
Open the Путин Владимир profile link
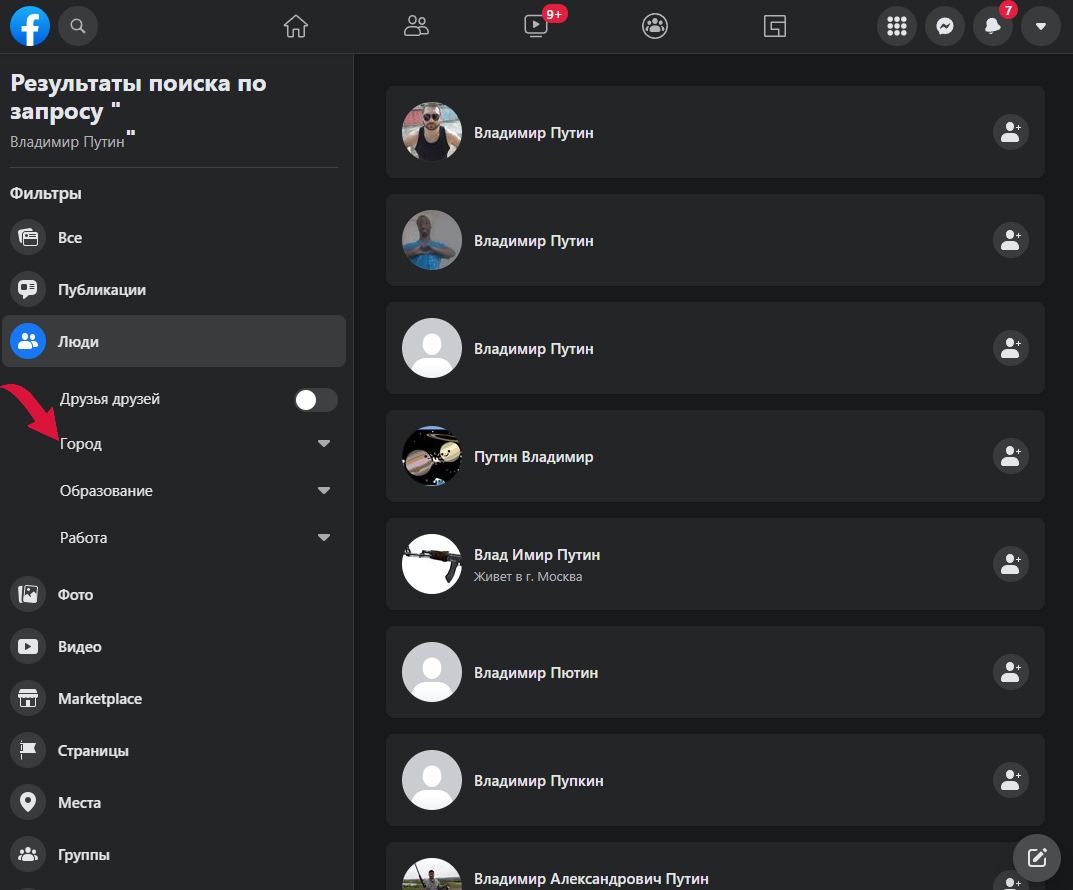(533, 457)
